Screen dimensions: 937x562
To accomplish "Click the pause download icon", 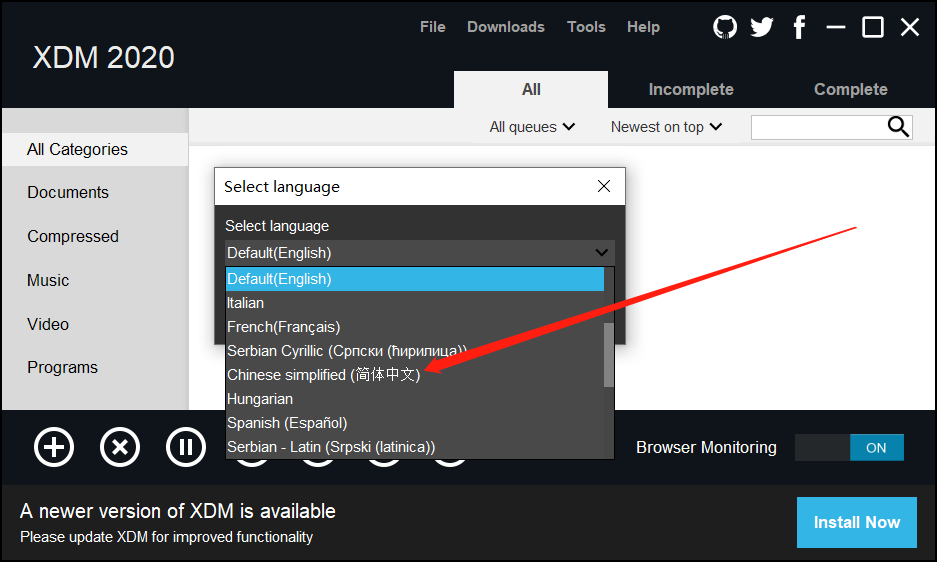I will 186,447.
